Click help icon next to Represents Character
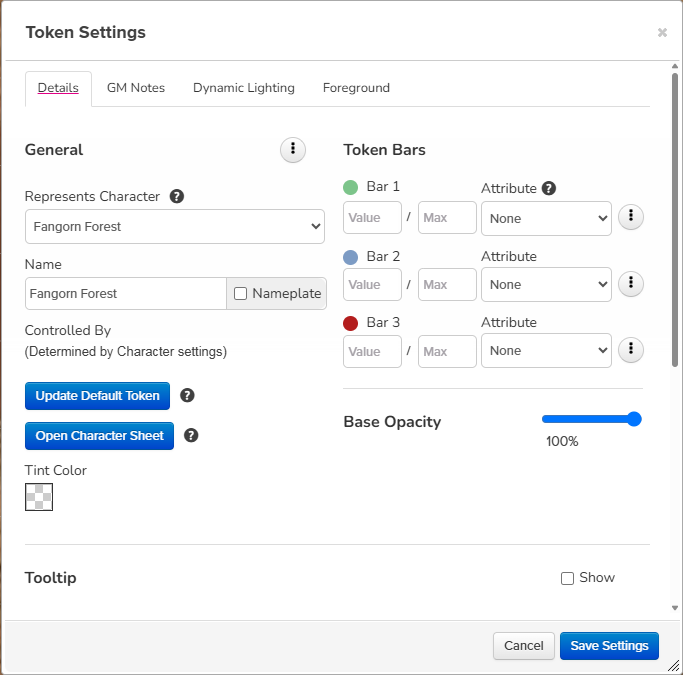The height and width of the screenshot is (675, 683). click(176, 196)
